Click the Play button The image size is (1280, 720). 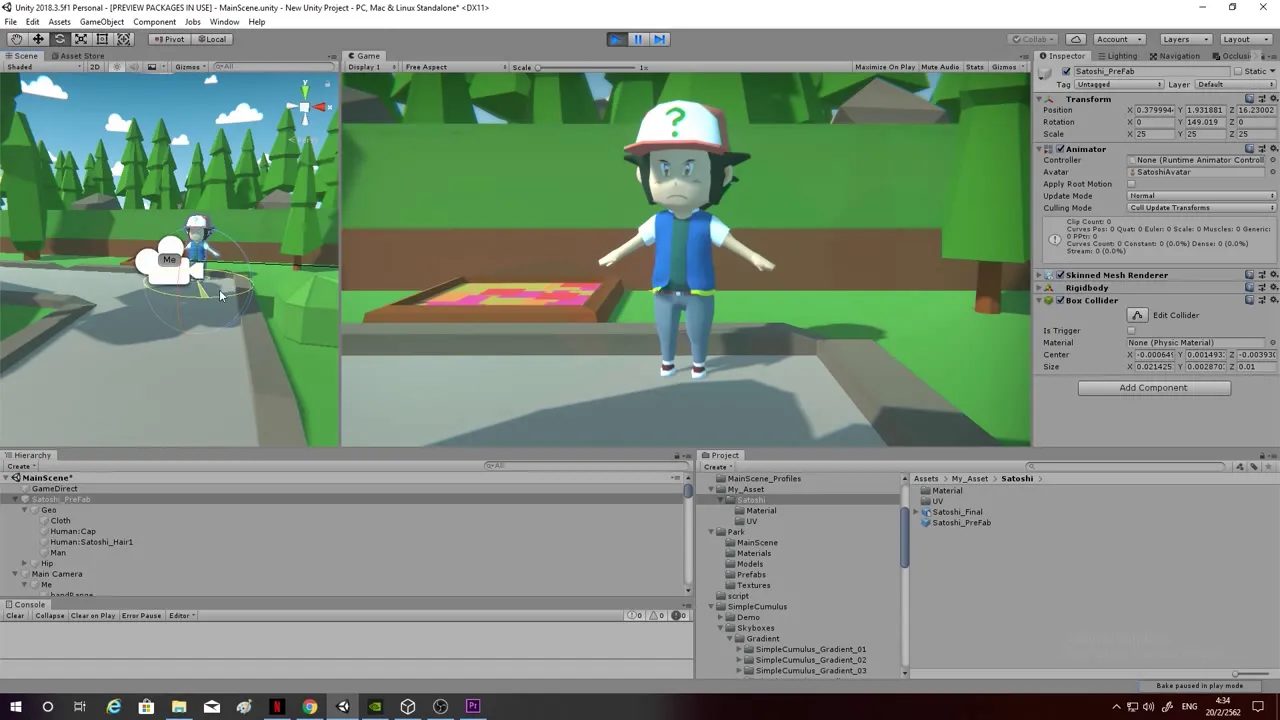pyautogui.click(x=616, y=39)
